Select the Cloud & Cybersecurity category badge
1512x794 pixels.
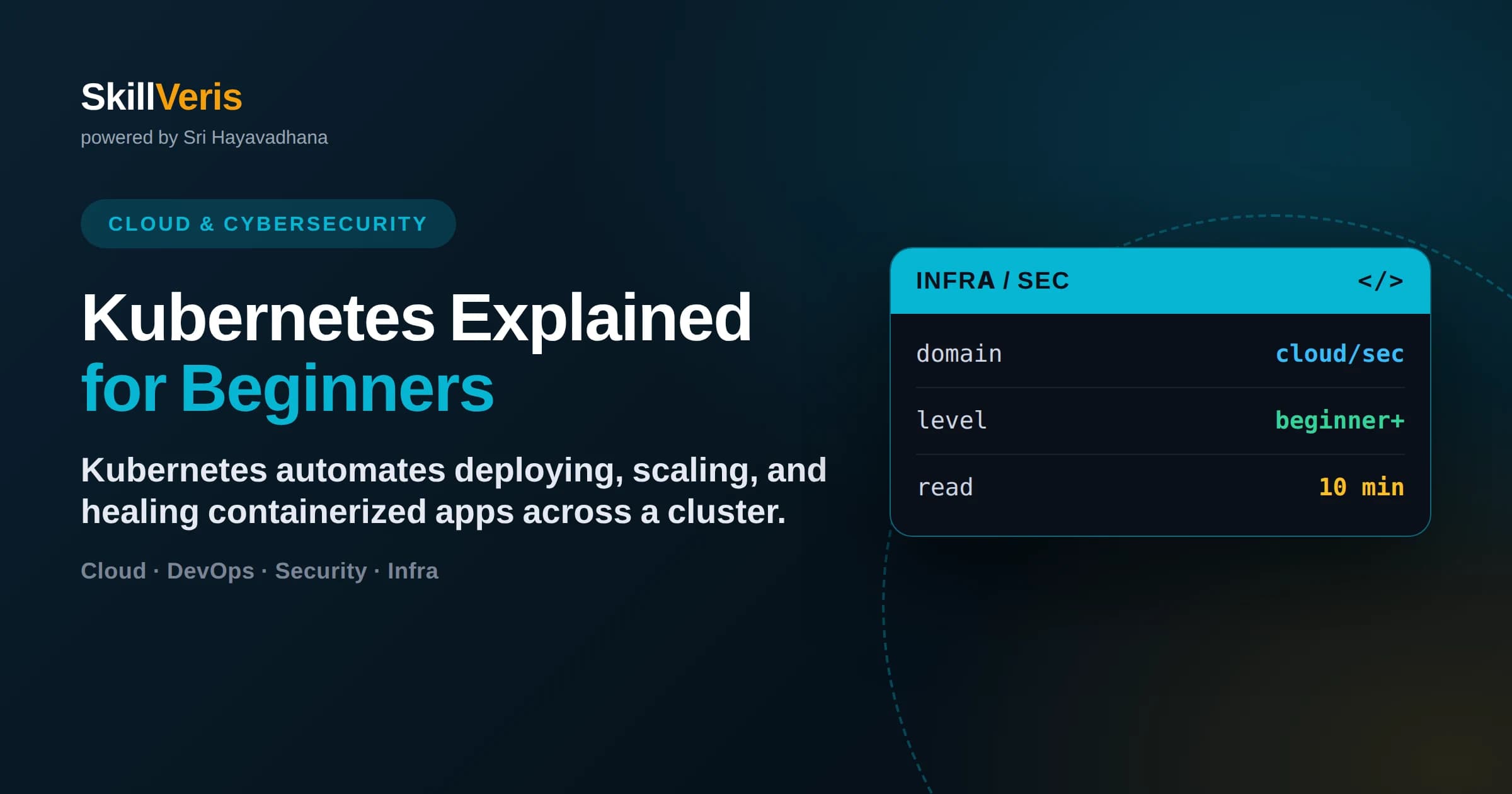point(268,224)
